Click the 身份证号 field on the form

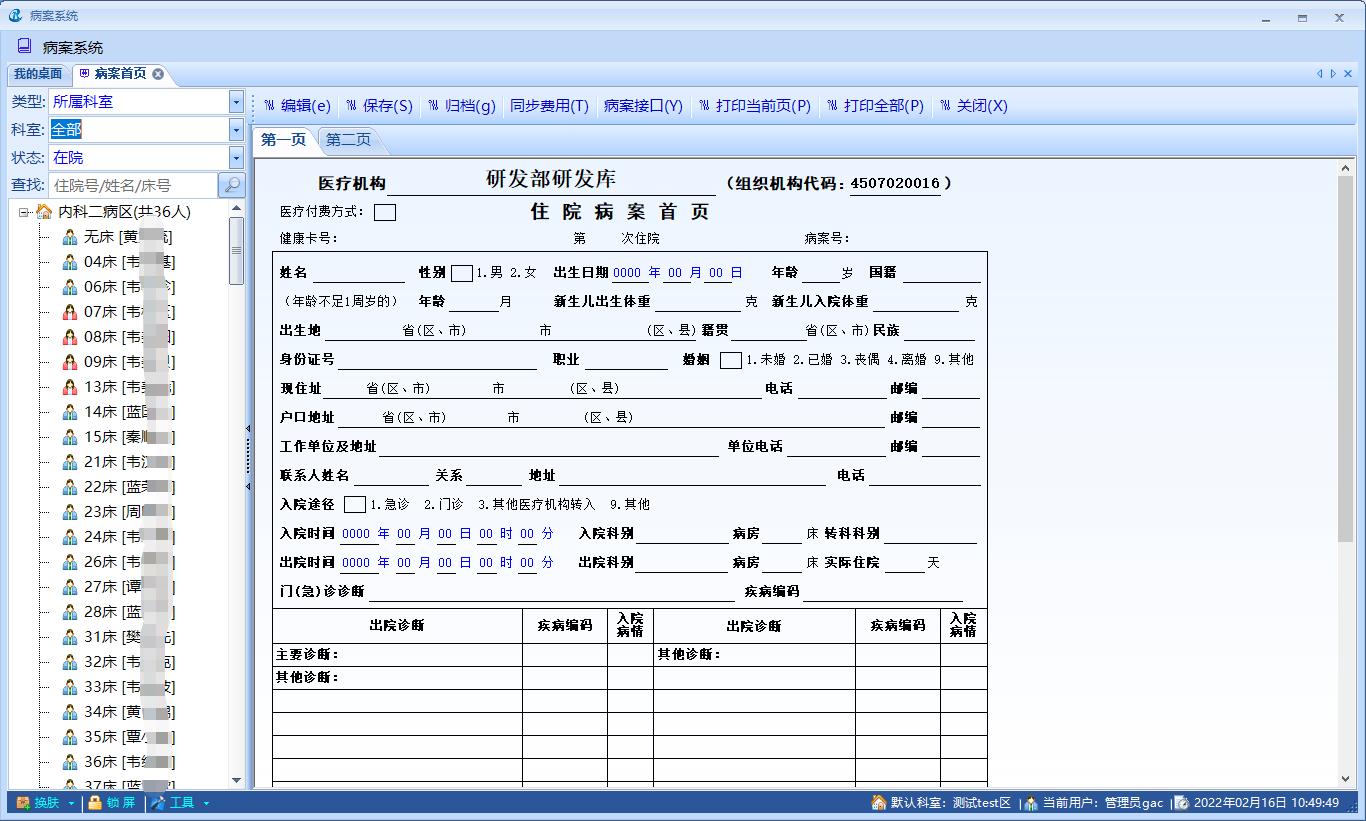coord(437,360)
